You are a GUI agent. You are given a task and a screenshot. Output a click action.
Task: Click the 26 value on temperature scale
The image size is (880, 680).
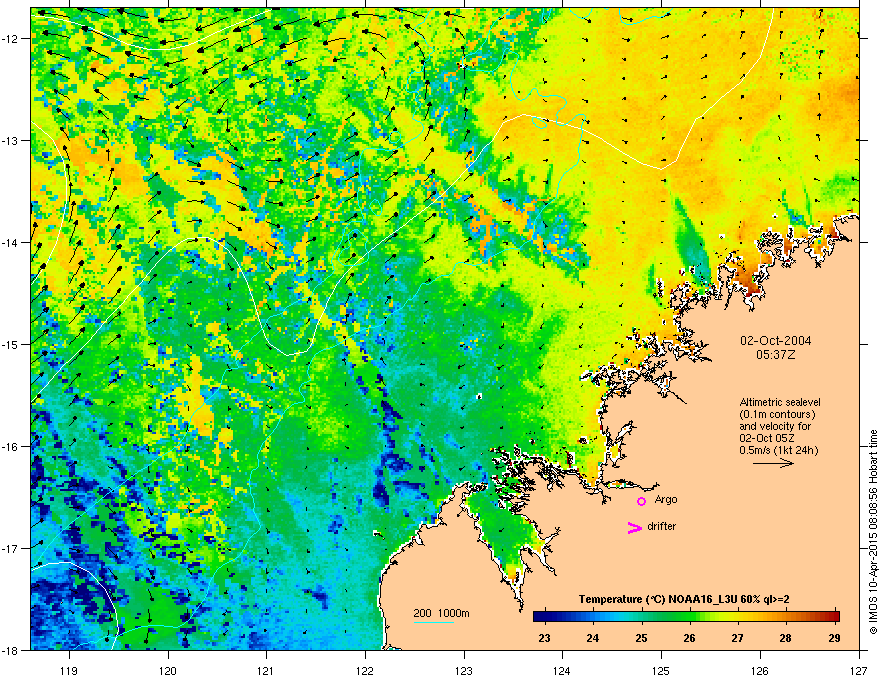(x=689, y=638)
